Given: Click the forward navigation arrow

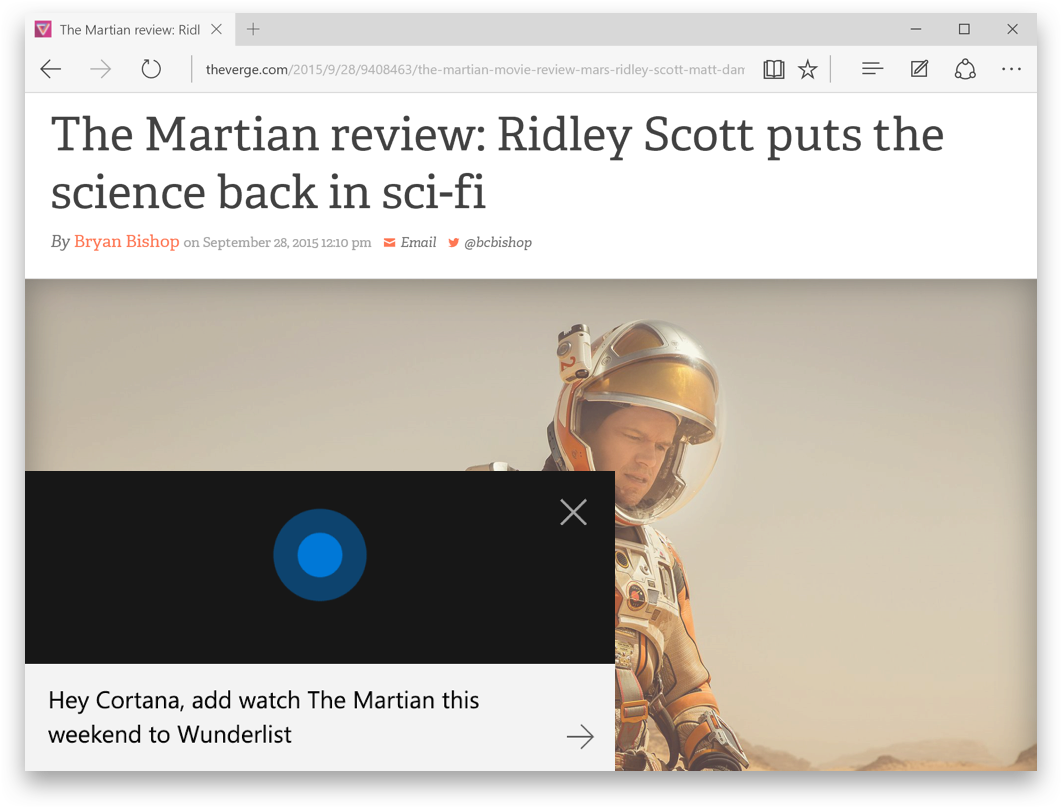Looking at the screenshot, I should coord(101,69).
